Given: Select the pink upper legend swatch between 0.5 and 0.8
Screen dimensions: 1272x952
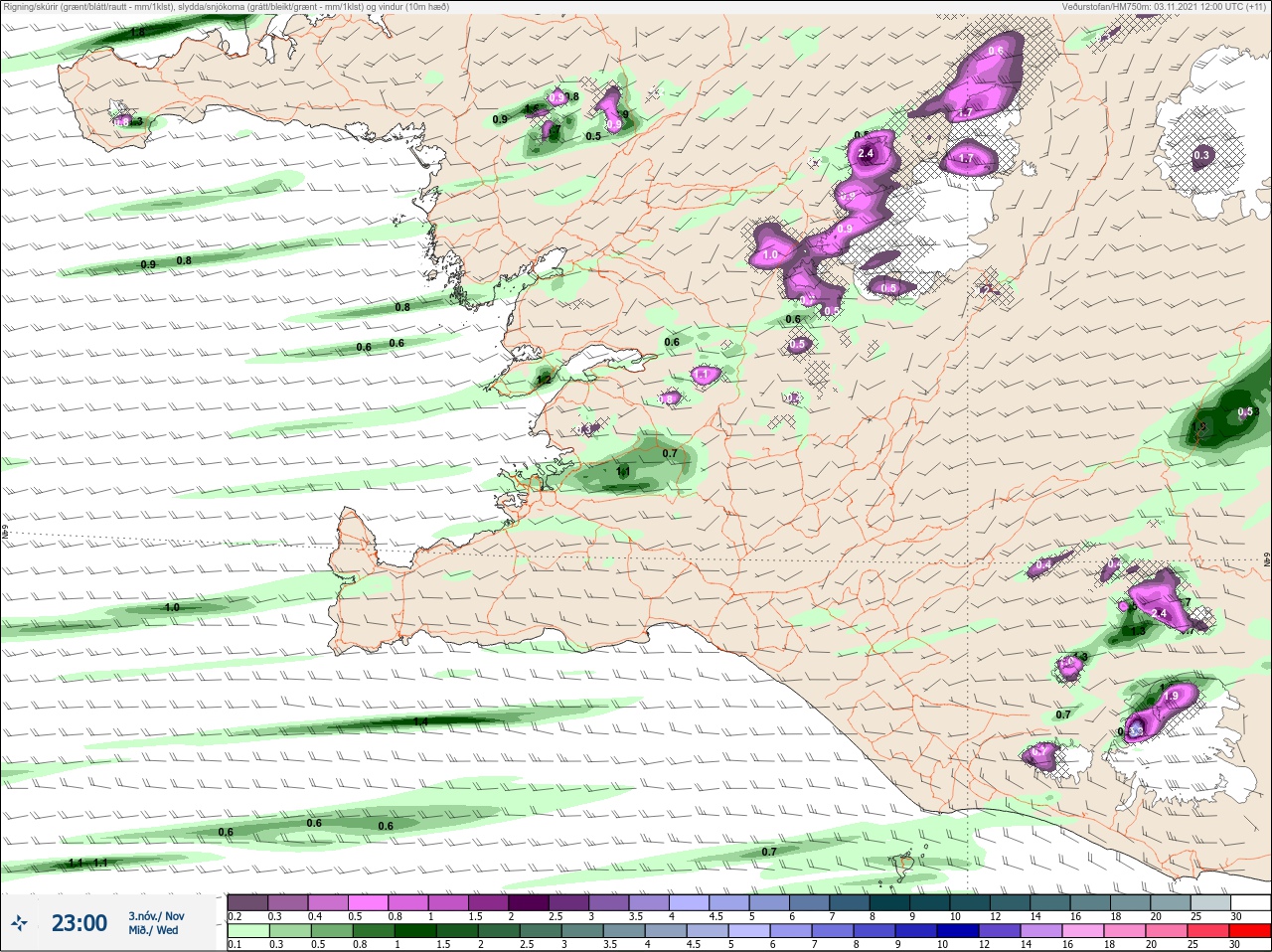Looking at the screenshot, I should tap(368, 902).
